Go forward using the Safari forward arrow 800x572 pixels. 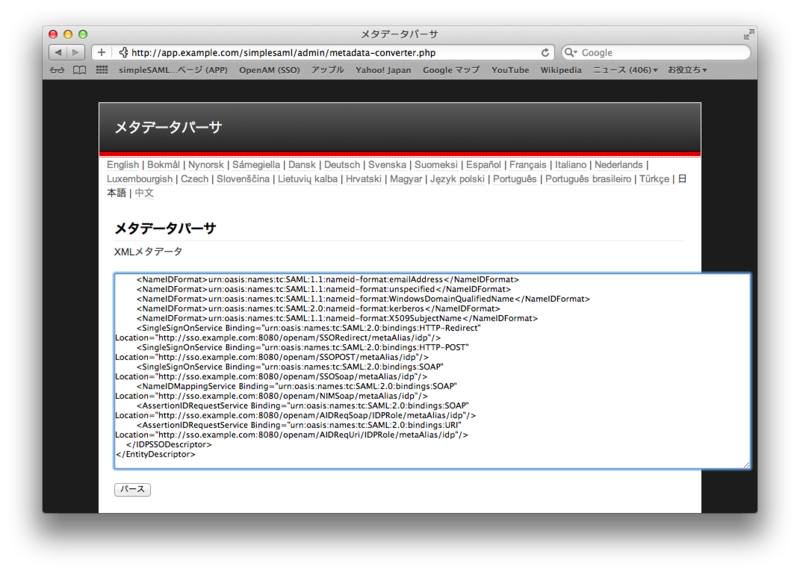click(x=76, y=53)
